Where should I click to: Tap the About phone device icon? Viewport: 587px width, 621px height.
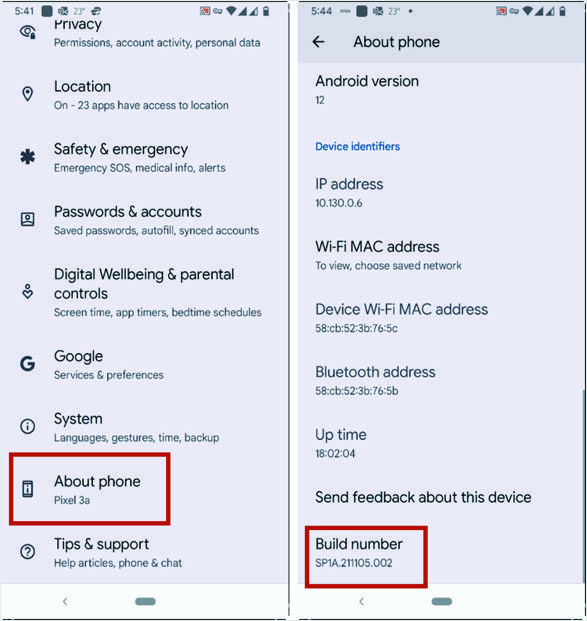[x=27, y=489]
